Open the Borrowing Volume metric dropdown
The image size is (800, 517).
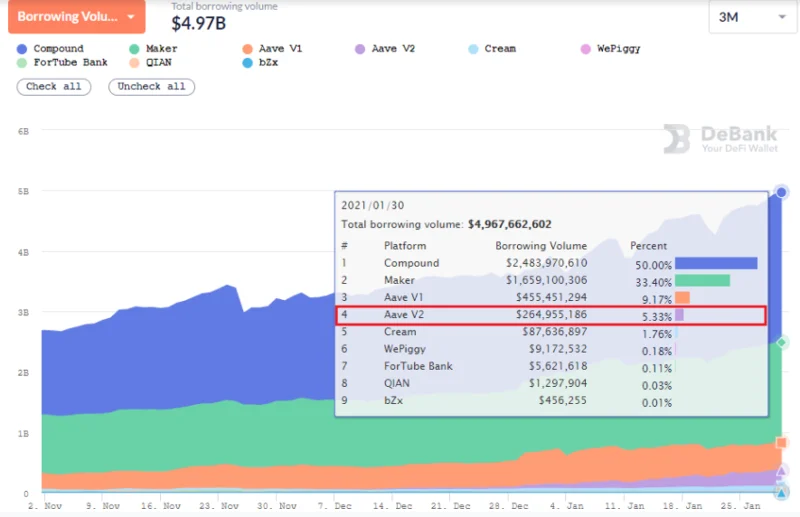tap(77, 16)
